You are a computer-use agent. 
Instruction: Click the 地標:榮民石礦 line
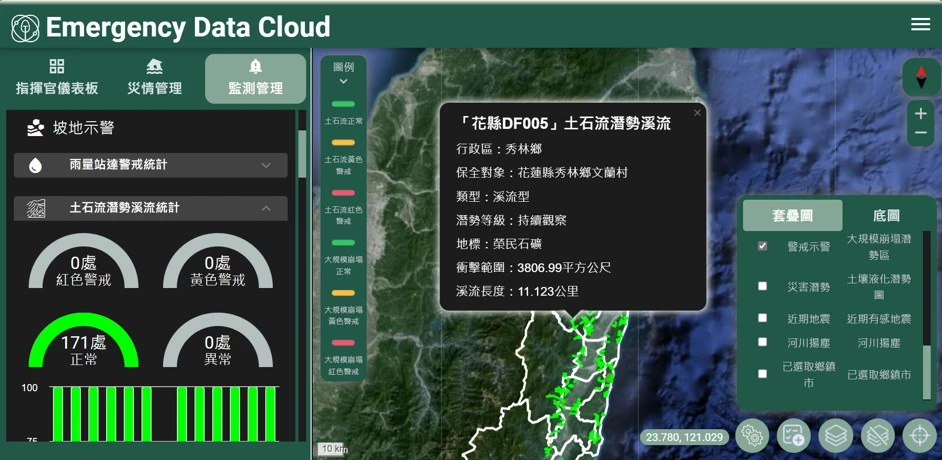pos(499,244)
